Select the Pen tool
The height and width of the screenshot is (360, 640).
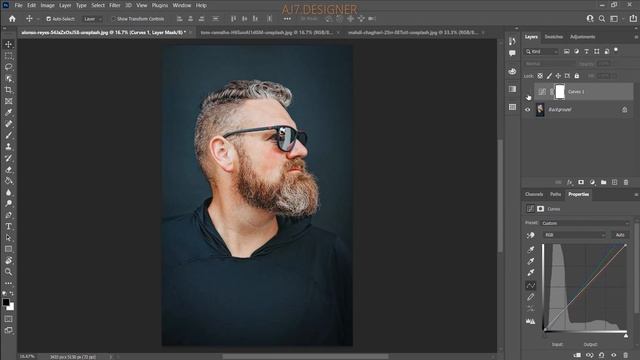9,215
